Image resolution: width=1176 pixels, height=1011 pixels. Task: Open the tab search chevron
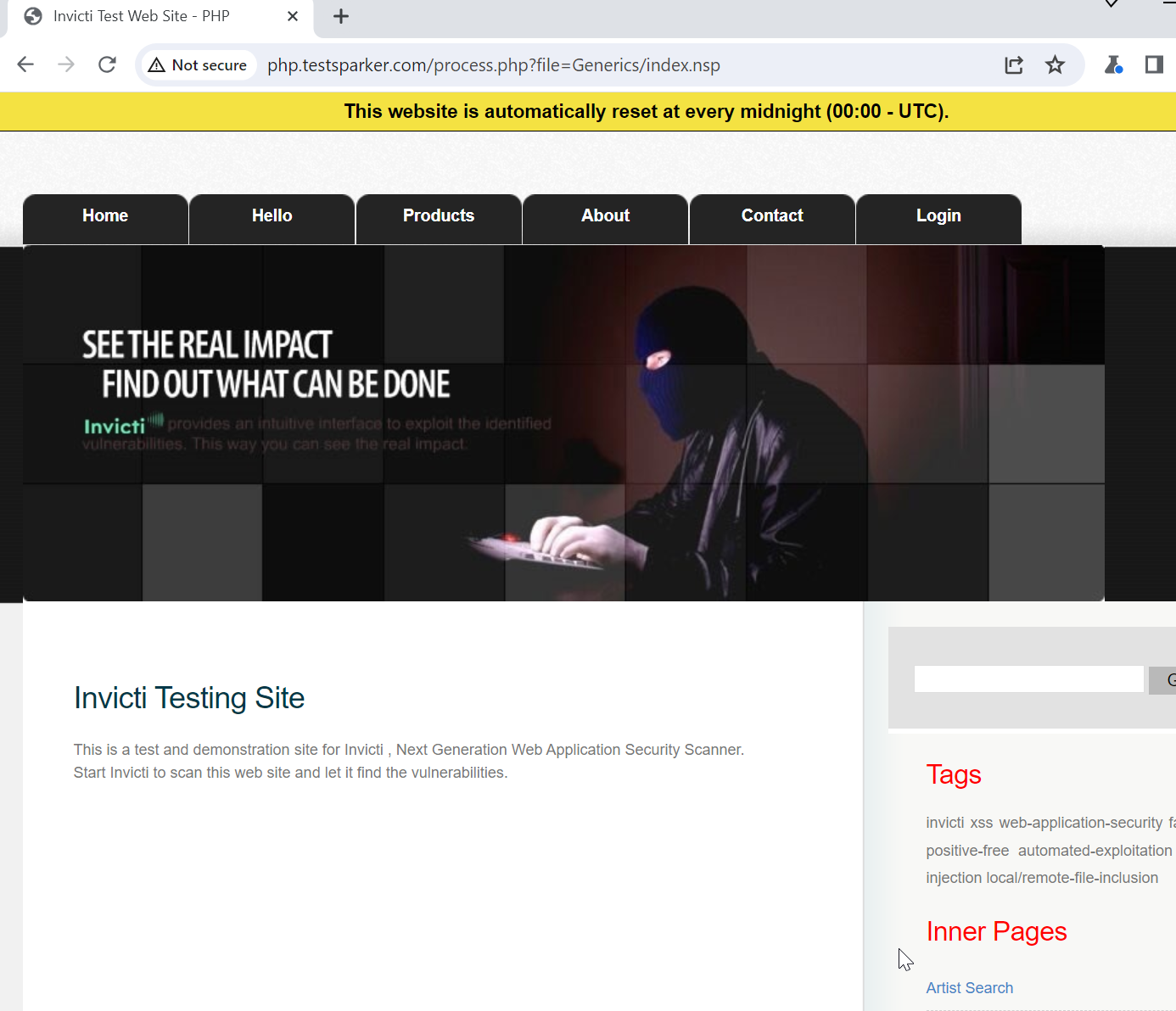click(1112, 4)
